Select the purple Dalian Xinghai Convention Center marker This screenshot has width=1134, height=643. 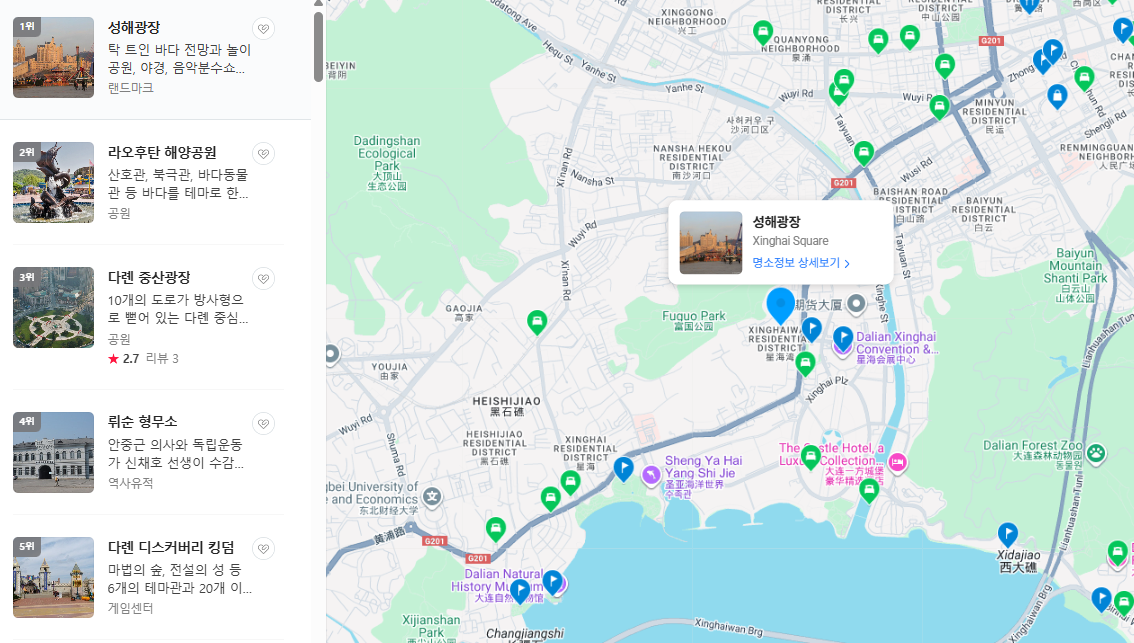(x=842, y=341)
